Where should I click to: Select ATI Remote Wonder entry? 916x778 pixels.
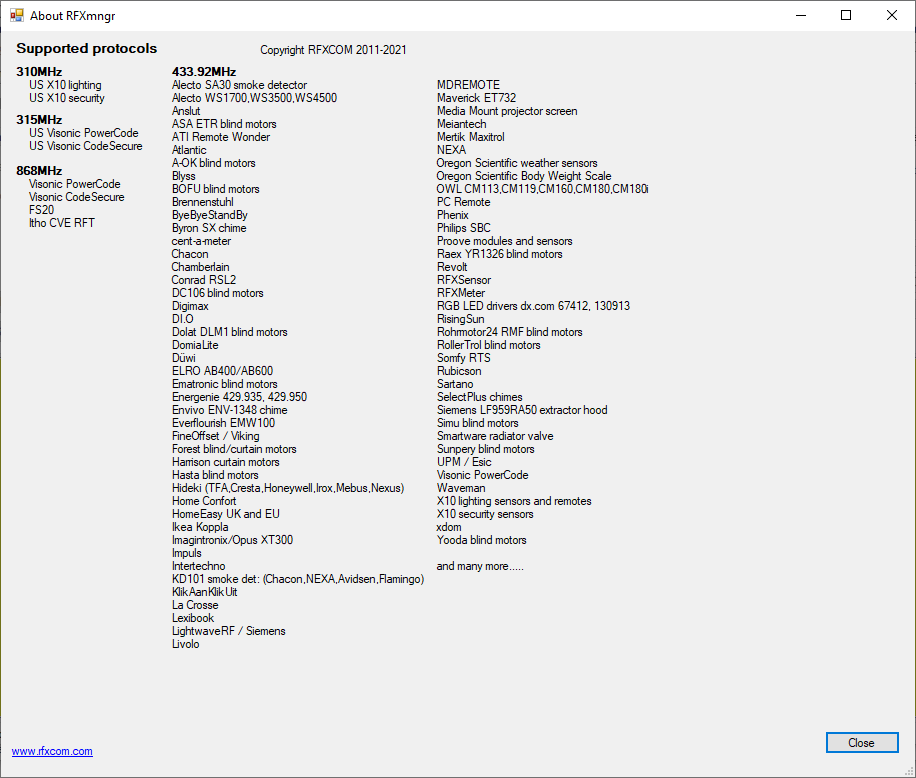click(x=221, y=137)
